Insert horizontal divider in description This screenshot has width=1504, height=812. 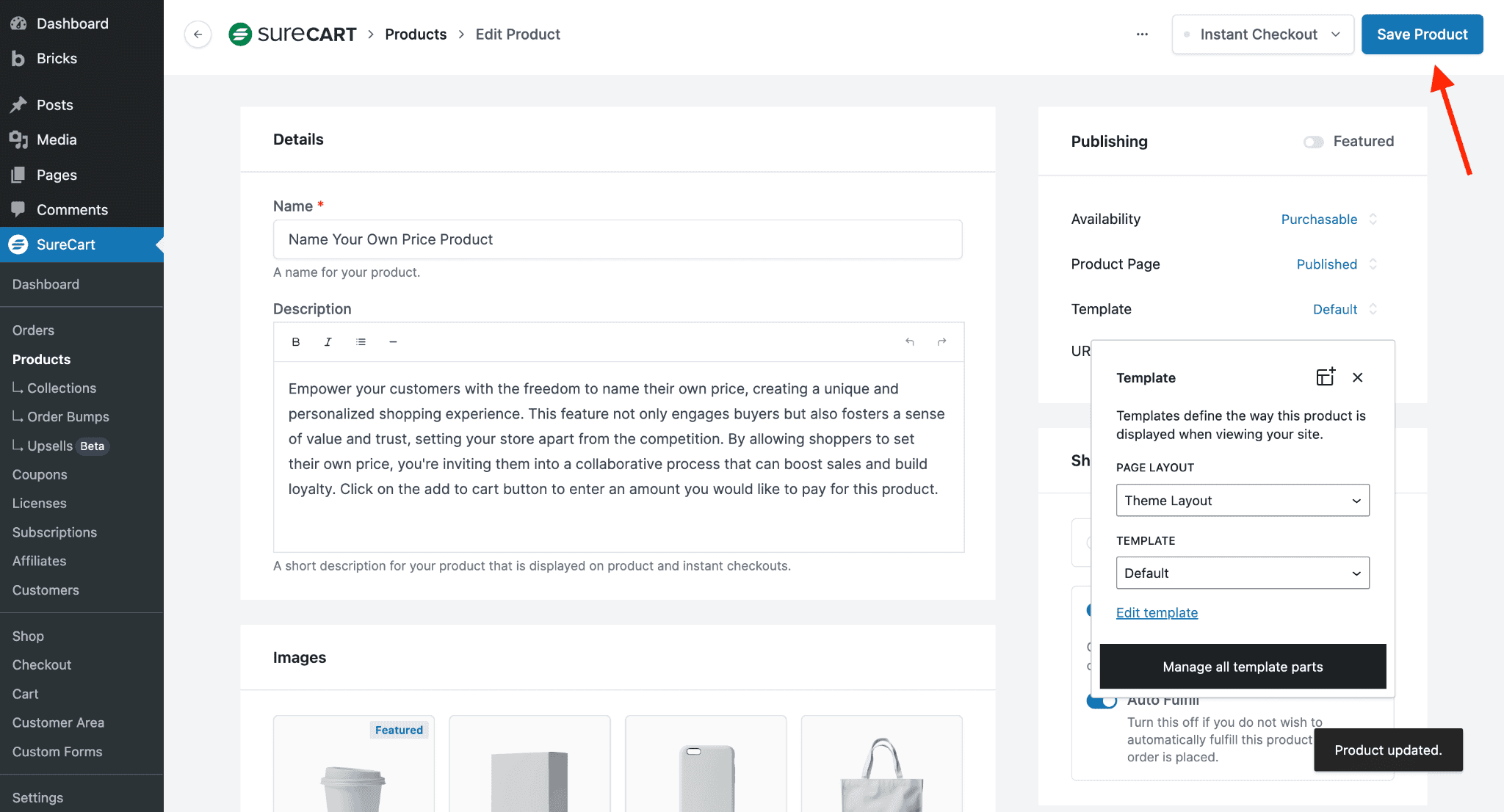[x=393, y=342]
